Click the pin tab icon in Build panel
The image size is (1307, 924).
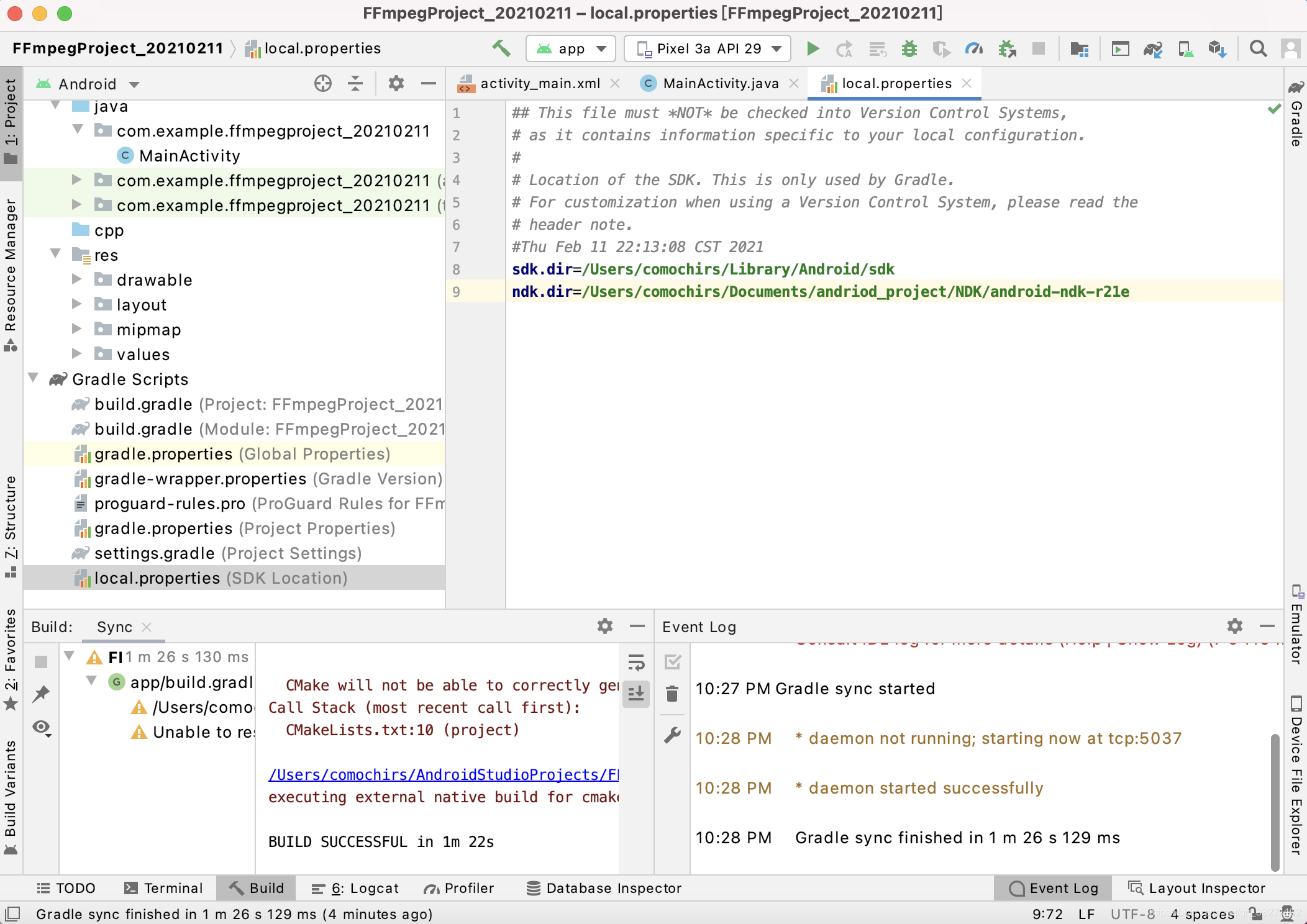(x=41, y=694)
